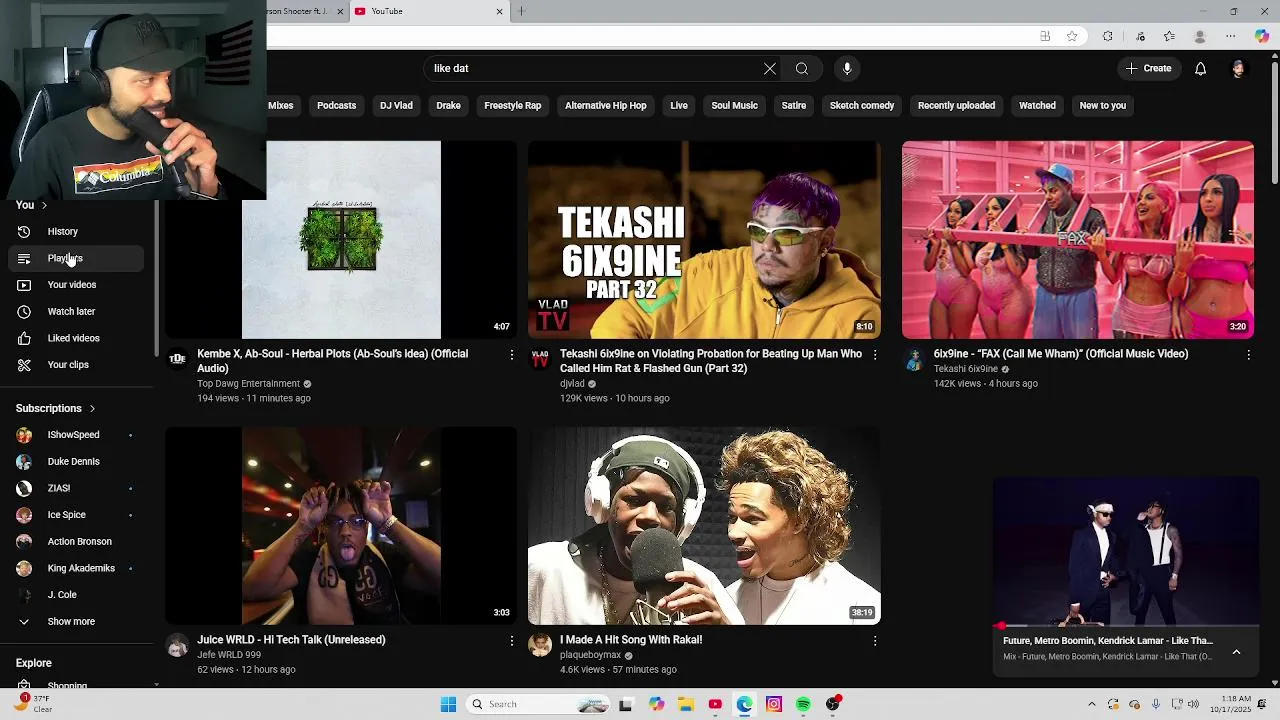This screenshot has width=1280, height=720.
Task: Select the Podcasts filter chip
Action: pyautogui.click(x=336, y=106)
